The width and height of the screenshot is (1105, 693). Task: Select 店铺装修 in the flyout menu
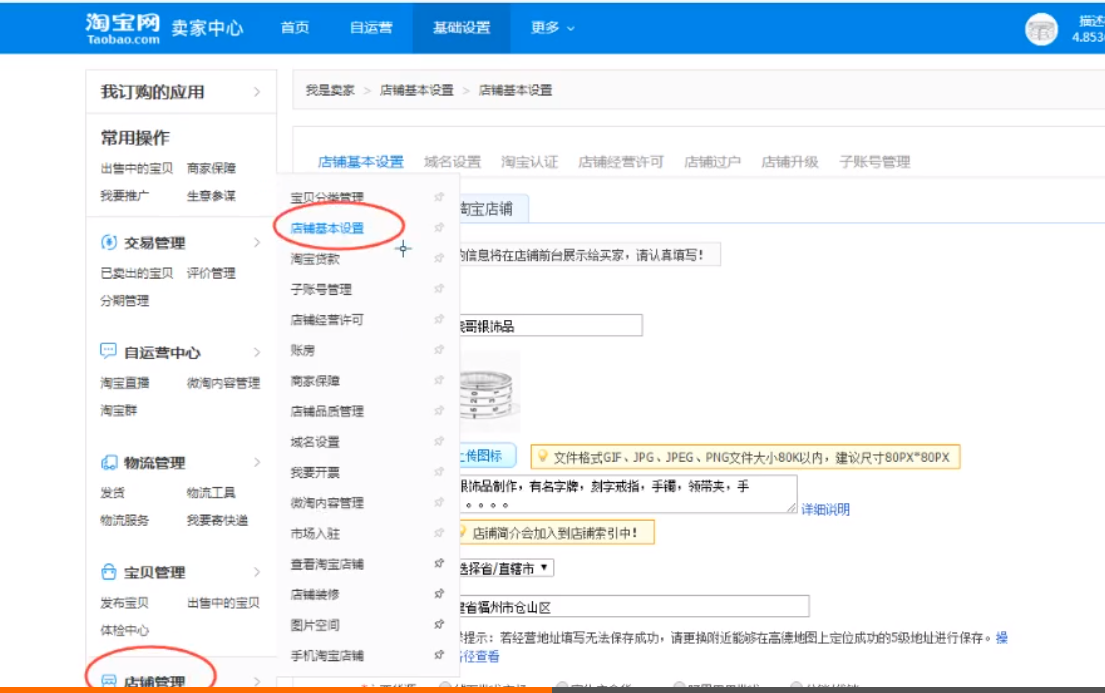pyautogui.click(x=315, y=594)
